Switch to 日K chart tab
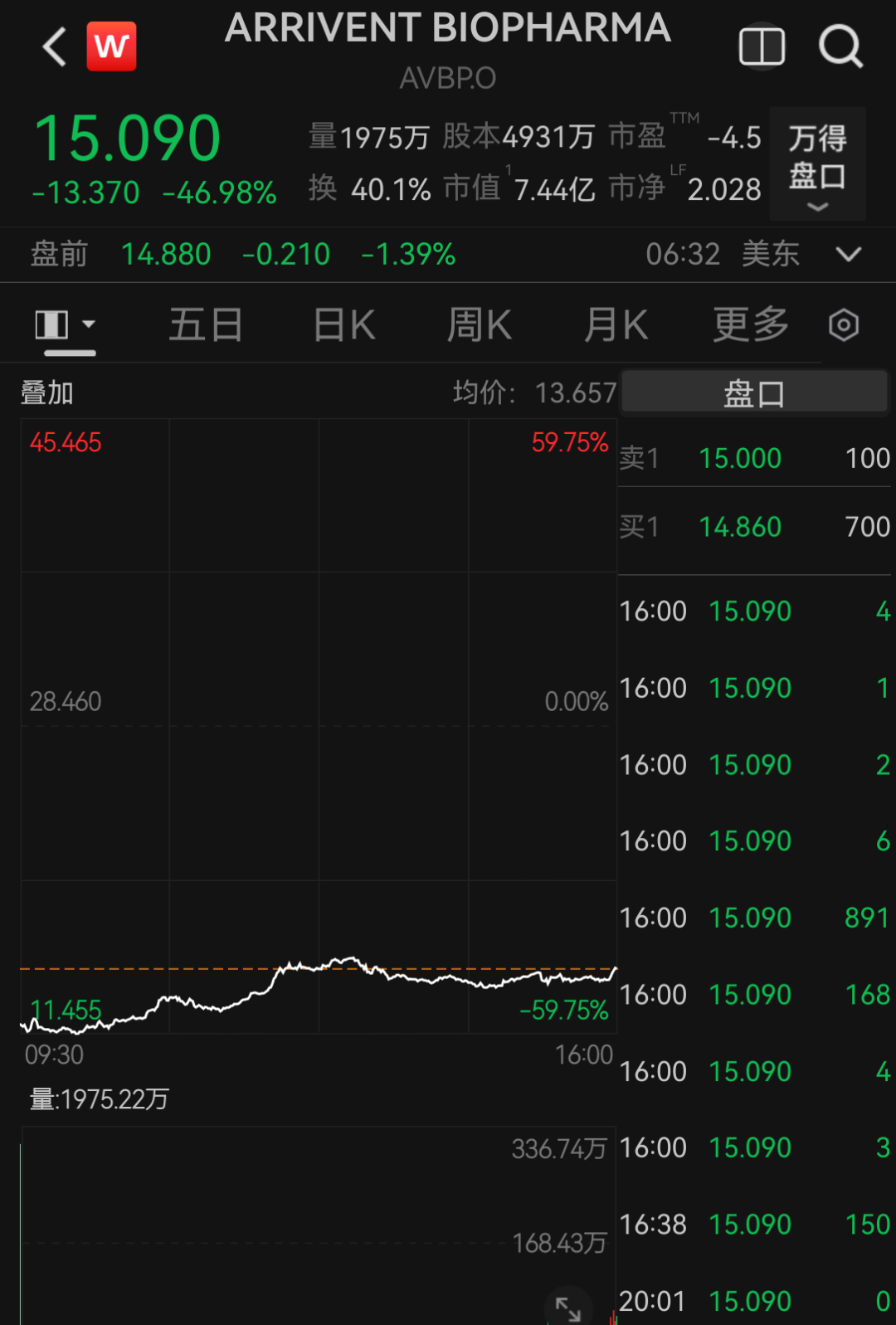This screenshot has width=896, height=1325. coord(344,324)
